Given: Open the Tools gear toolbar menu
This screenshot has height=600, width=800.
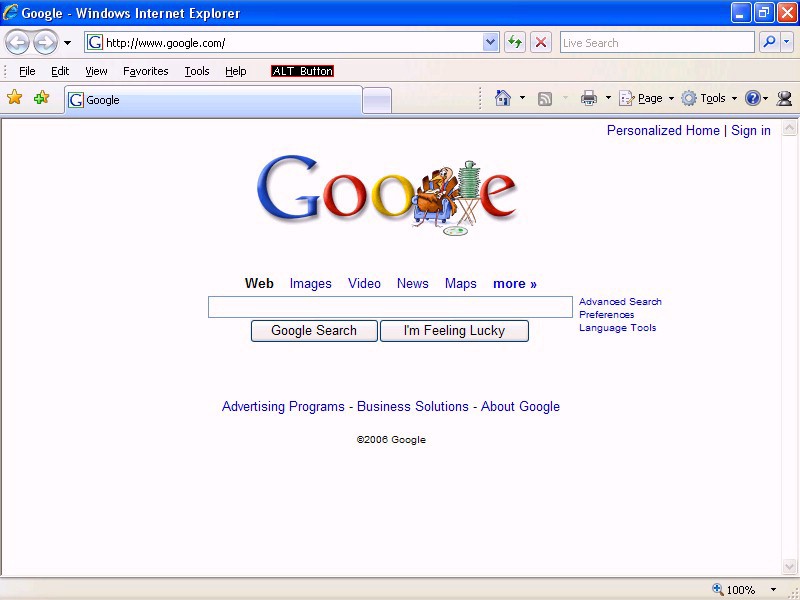Looking at the screenshot, I should click(709, 98).
